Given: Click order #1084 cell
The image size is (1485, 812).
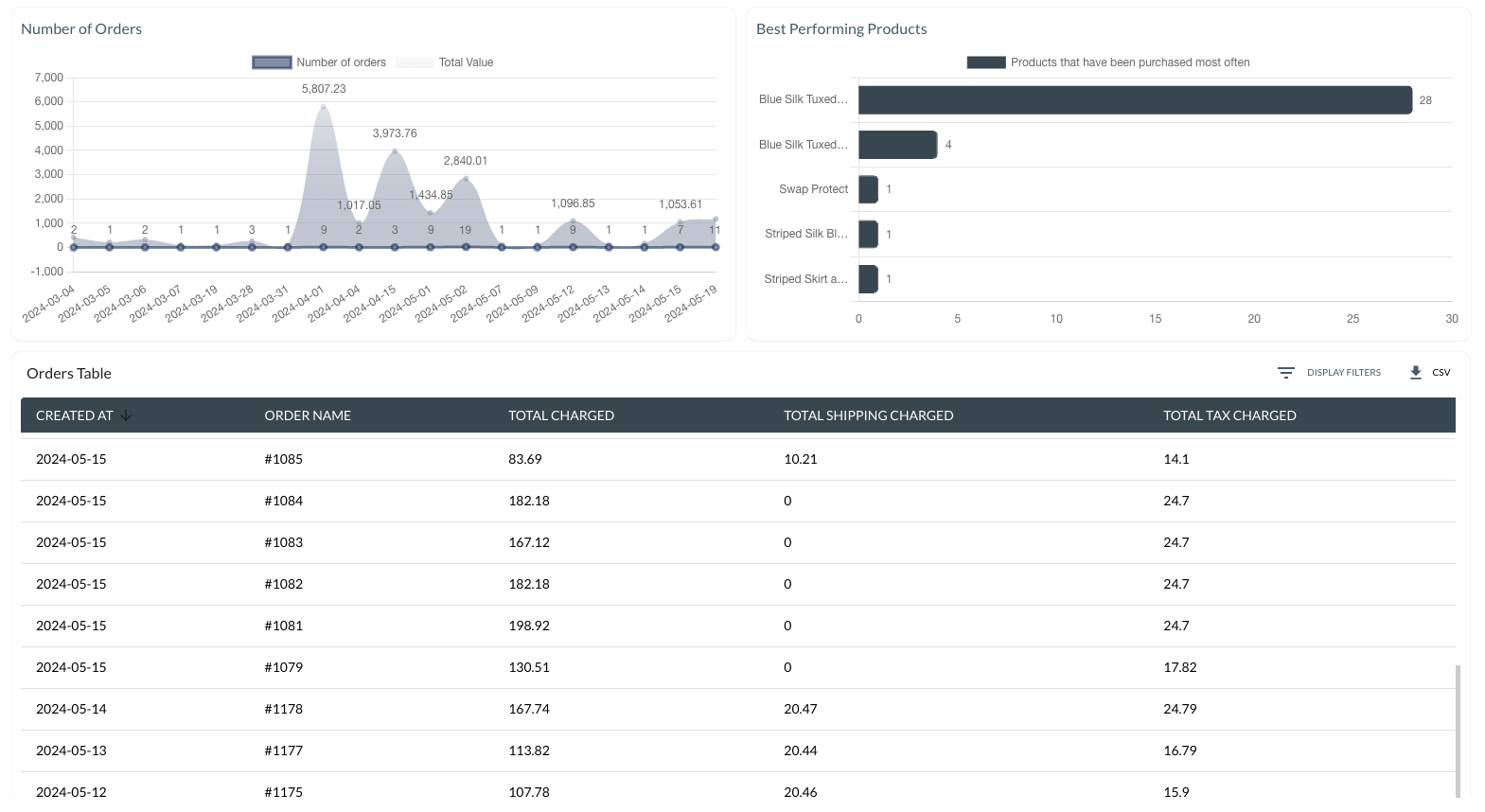Looking at the screenshot, I should 283,501.
